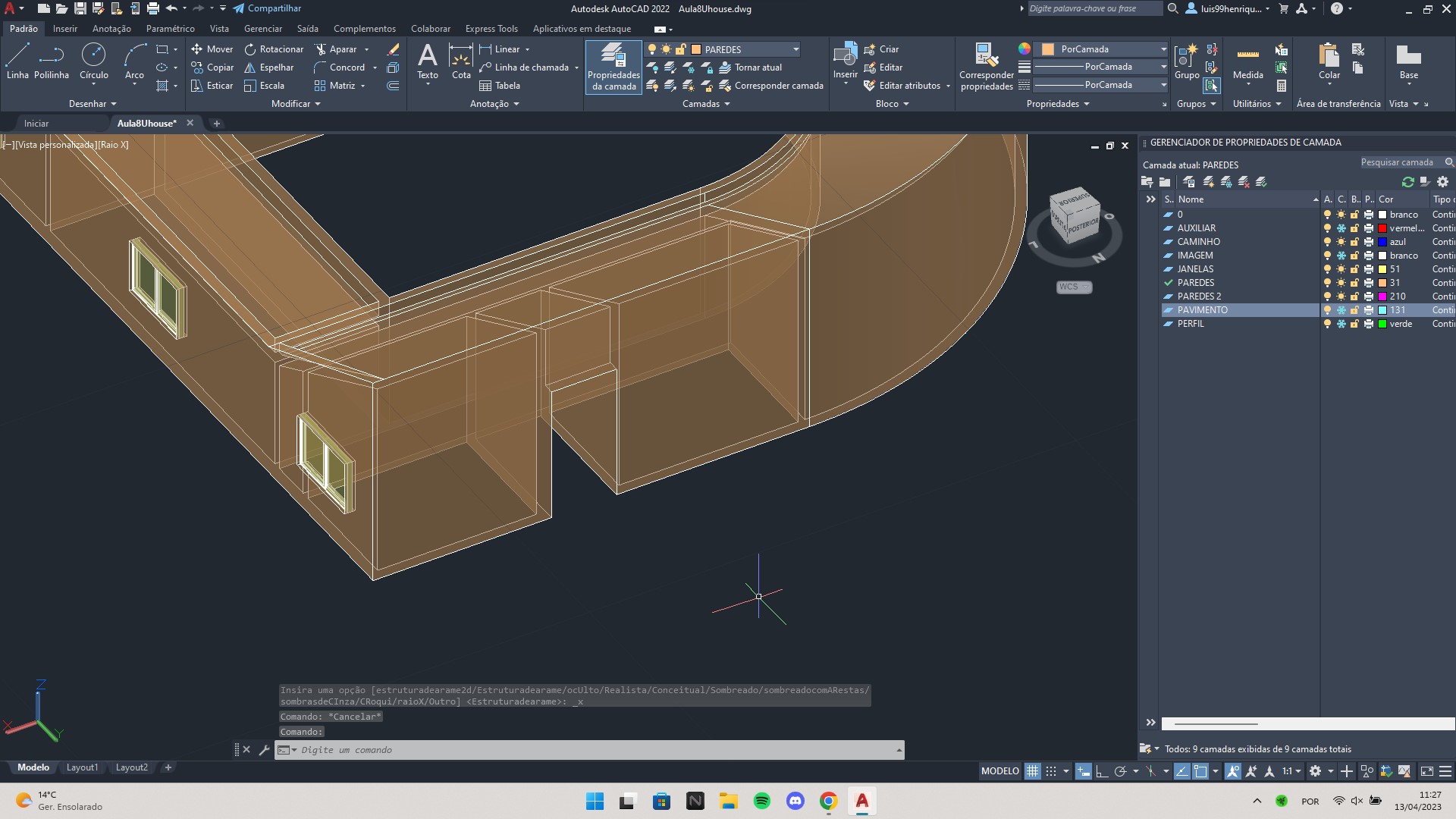Screen dimensions: 1456x819
Task: Click Compartilhar button
Action: [267, 8]
